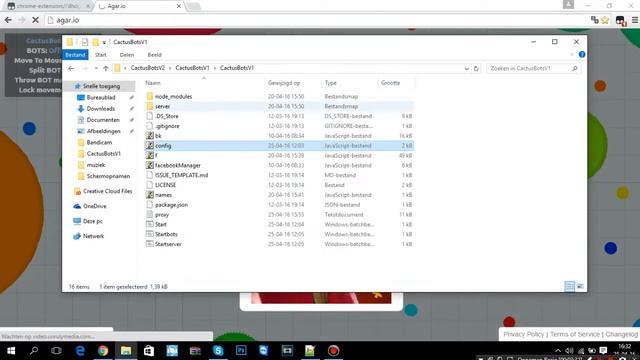640x360 pixels.
Task: Click CactusBotsV2 in the address path
Action: coord(148,68)
